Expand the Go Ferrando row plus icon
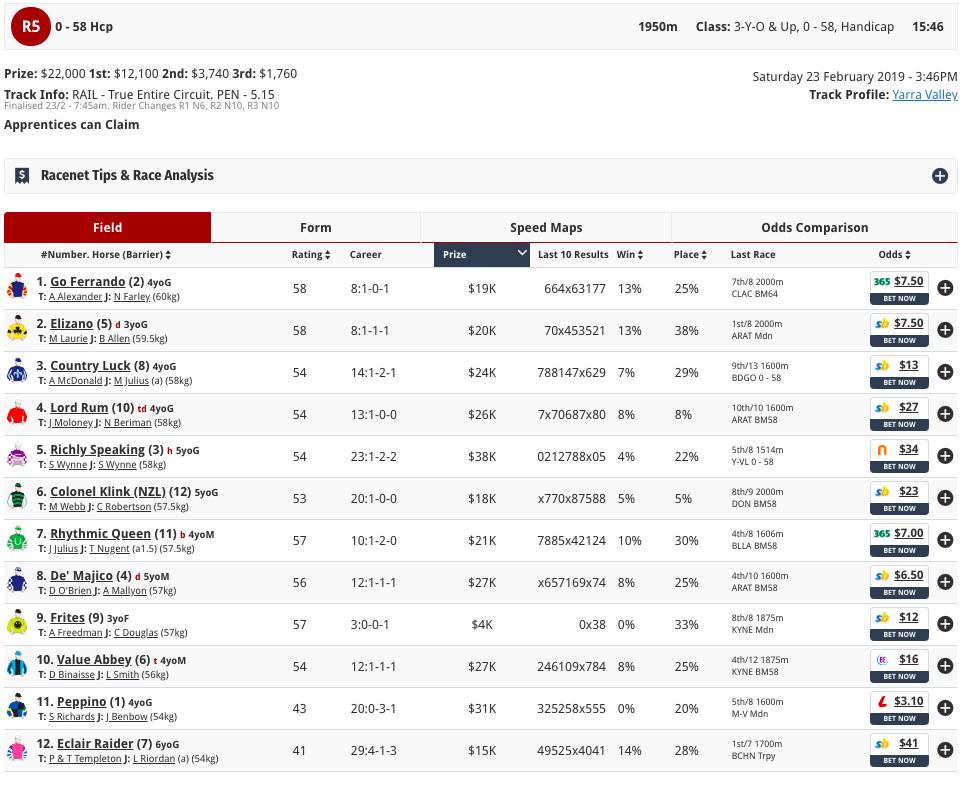Image resolution: width=972 pixels, height=788 pixels. (x=945, y=288)
